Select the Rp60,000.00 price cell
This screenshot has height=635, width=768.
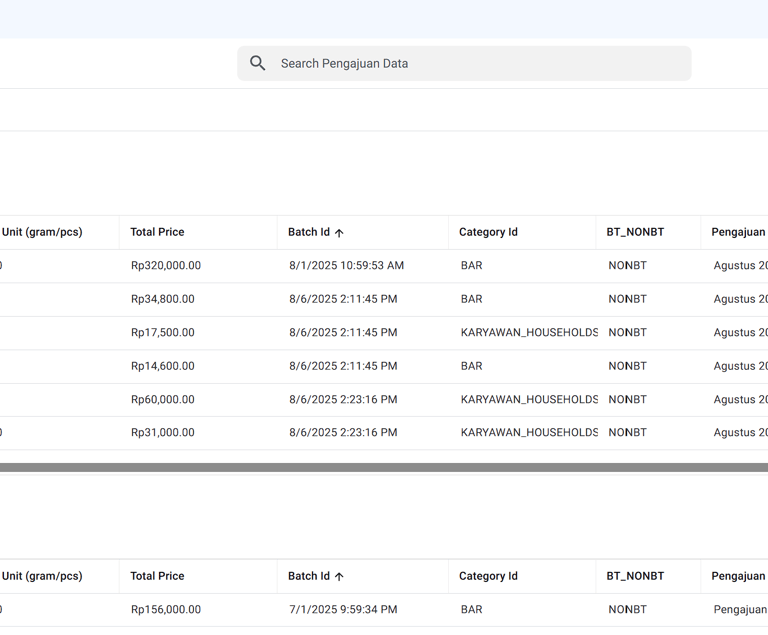tap(163, 399)
